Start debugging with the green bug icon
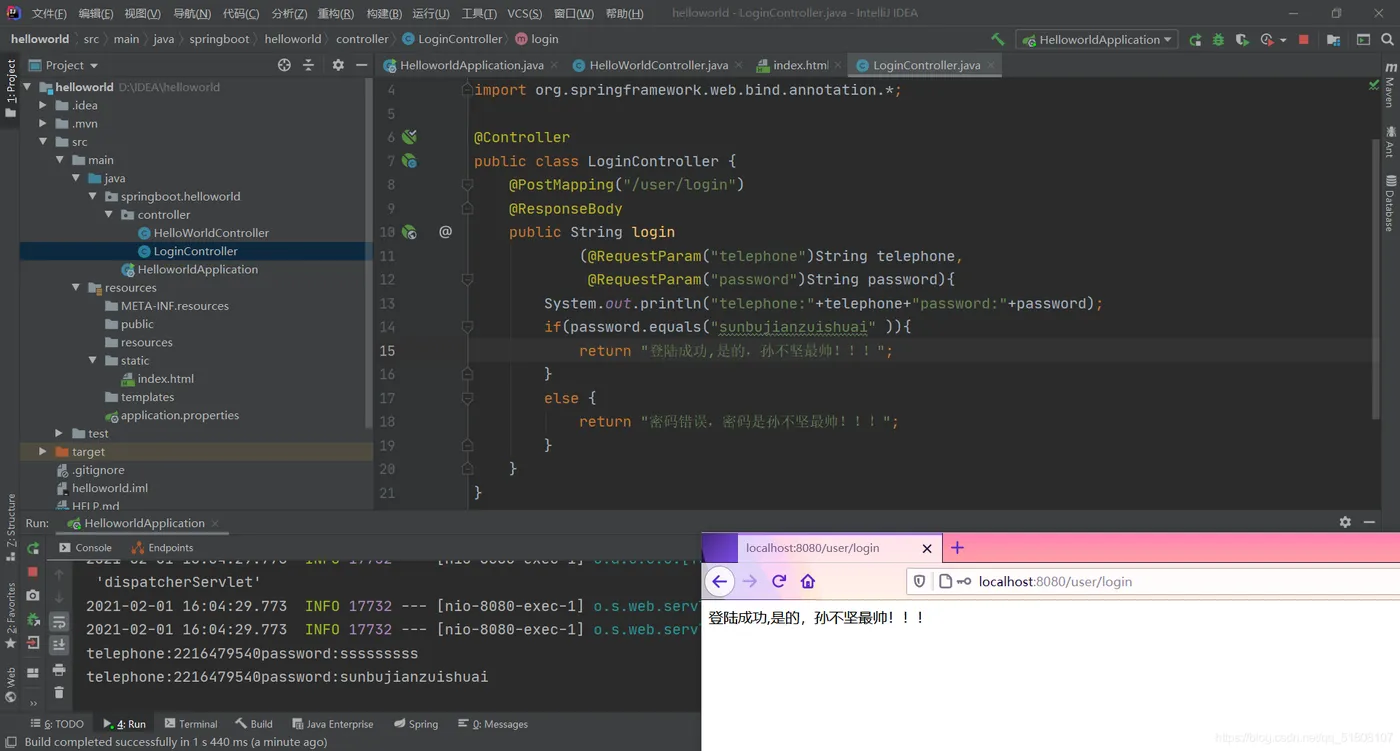This screenshot has width=1400, height=751. click(1218, 40)
